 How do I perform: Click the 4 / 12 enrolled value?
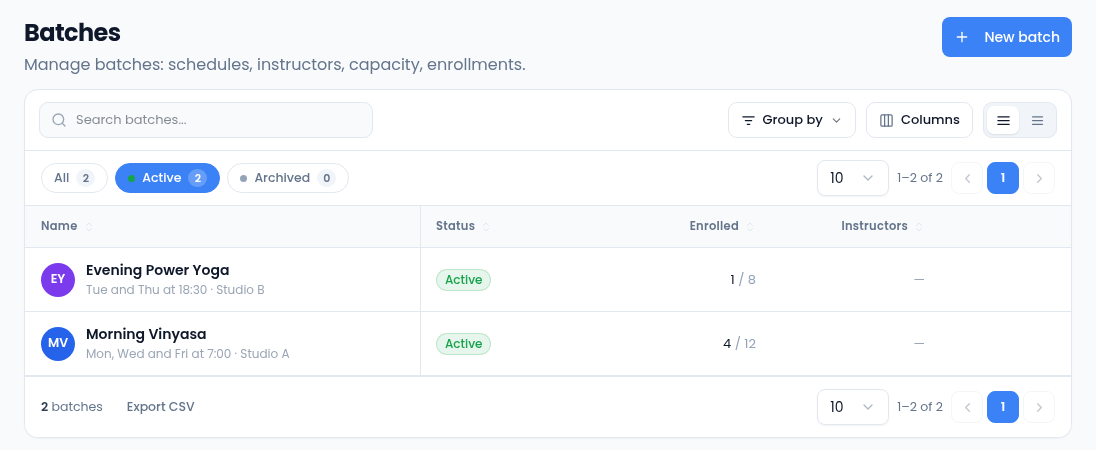pyautogui.click(x=740, y=344)
